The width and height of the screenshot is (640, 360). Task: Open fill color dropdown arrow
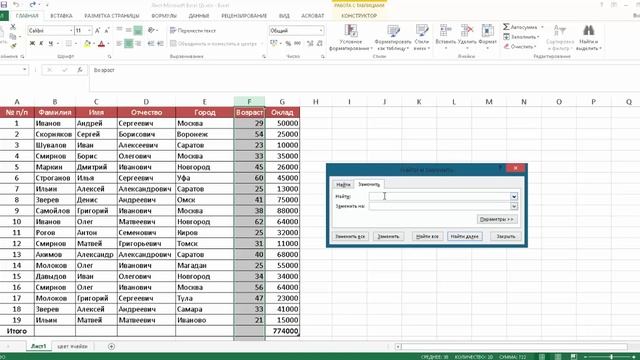click(x=93, y=44)
